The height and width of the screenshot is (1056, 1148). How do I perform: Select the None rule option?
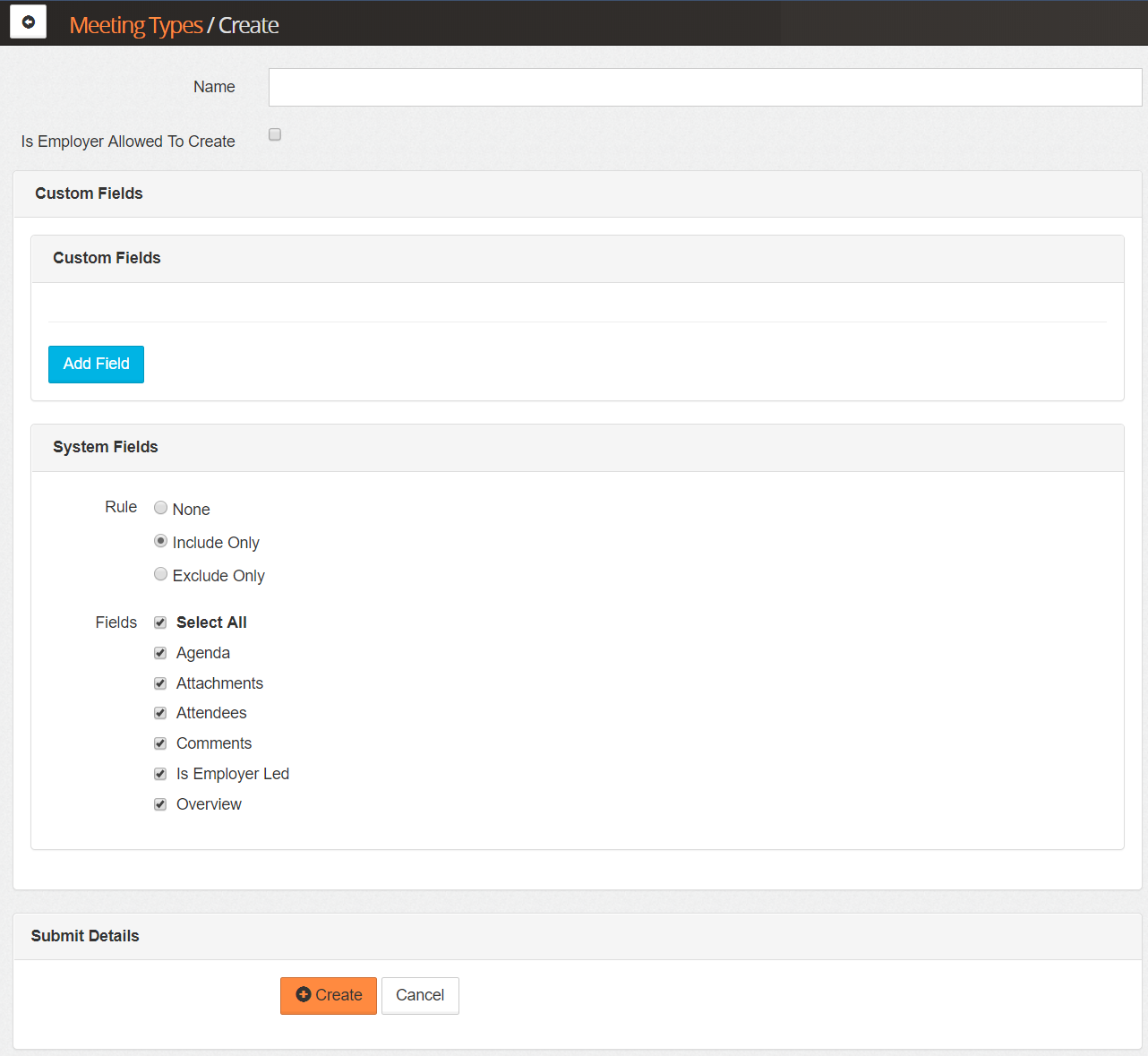161,508
